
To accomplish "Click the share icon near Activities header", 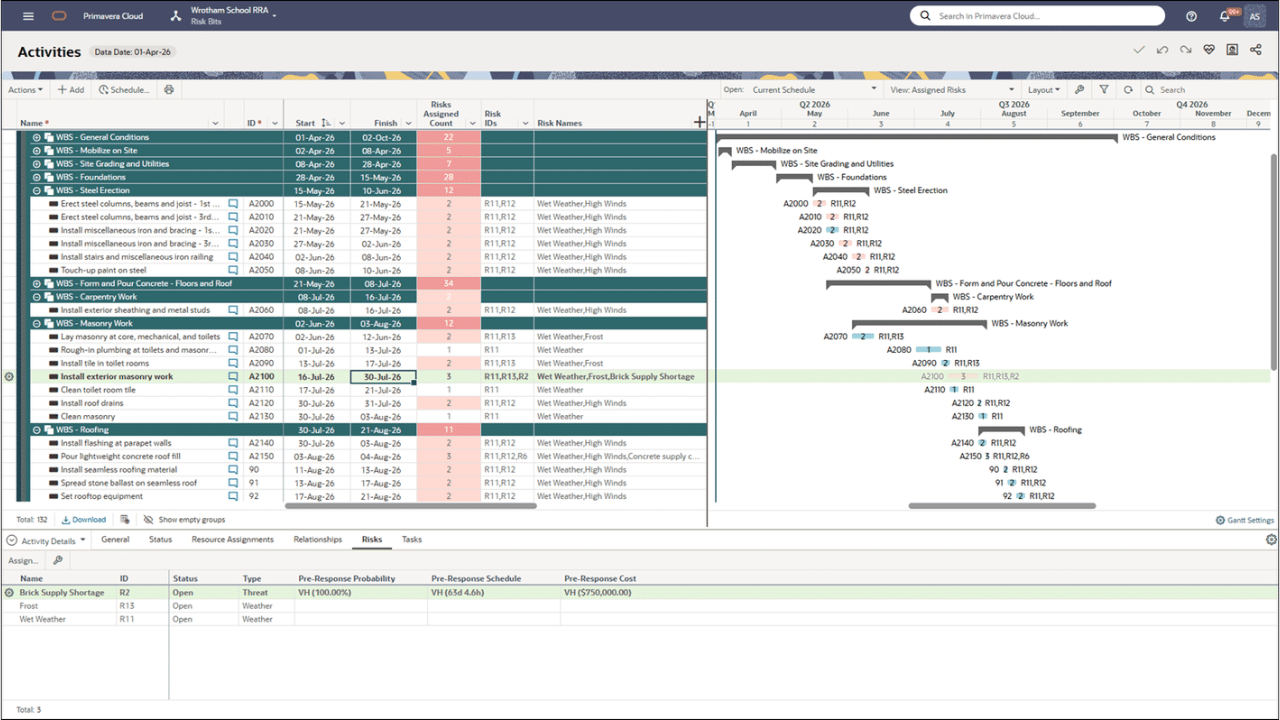I will 1256,50.
